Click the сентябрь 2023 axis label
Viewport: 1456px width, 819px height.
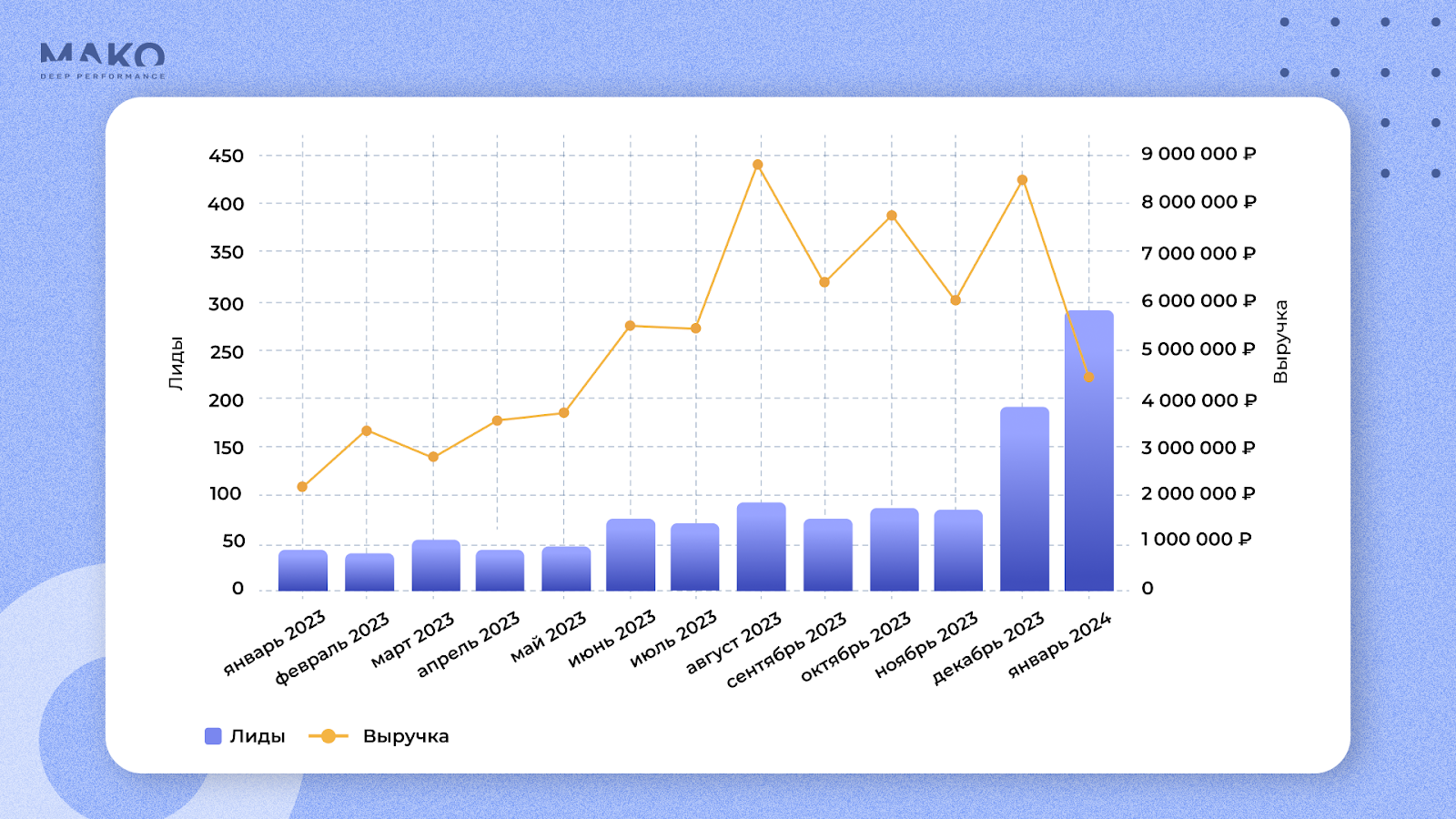(x=787, y=650)
